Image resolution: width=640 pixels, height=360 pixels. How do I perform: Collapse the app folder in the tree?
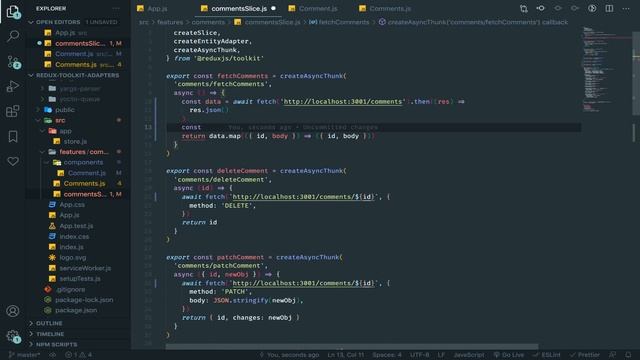click(x=42, y=131)
